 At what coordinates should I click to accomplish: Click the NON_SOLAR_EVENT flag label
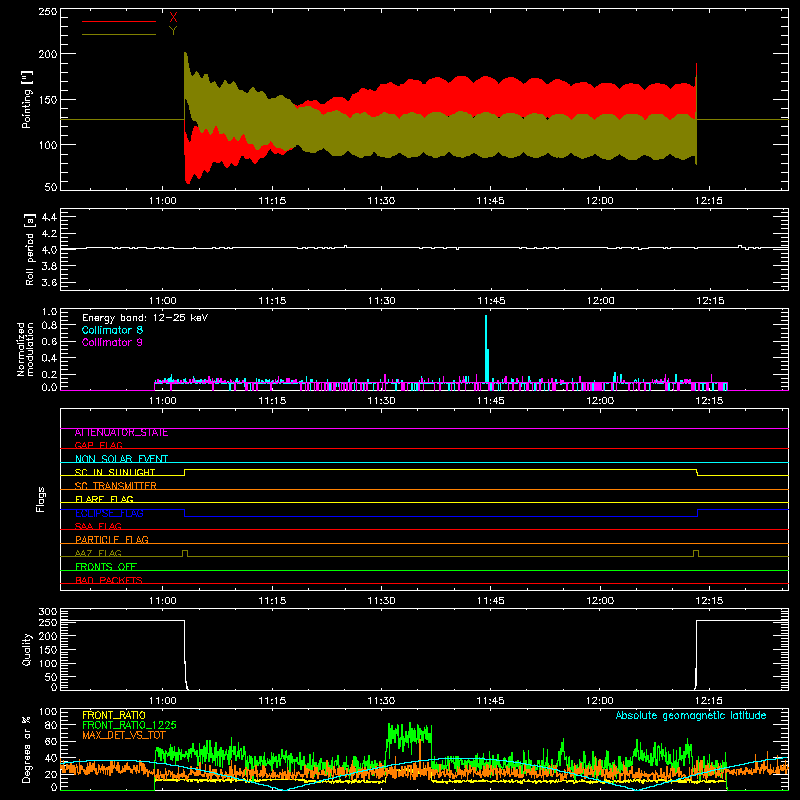click(x=121, y=459)
